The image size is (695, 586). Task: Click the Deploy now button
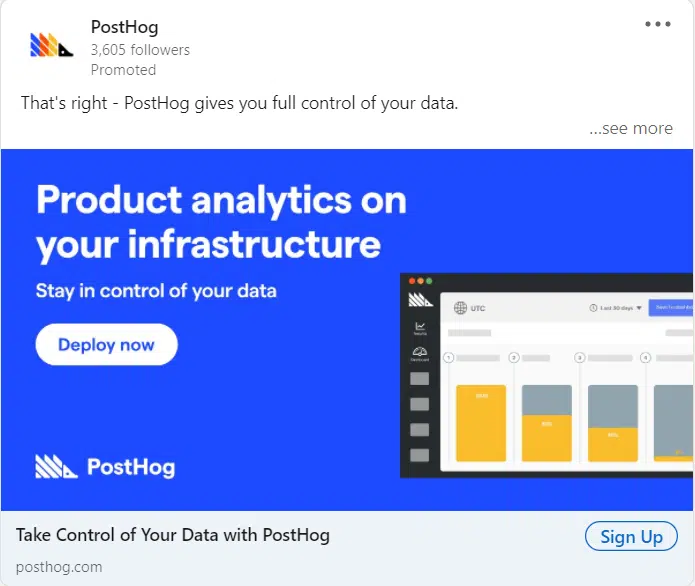pos(106,344)
